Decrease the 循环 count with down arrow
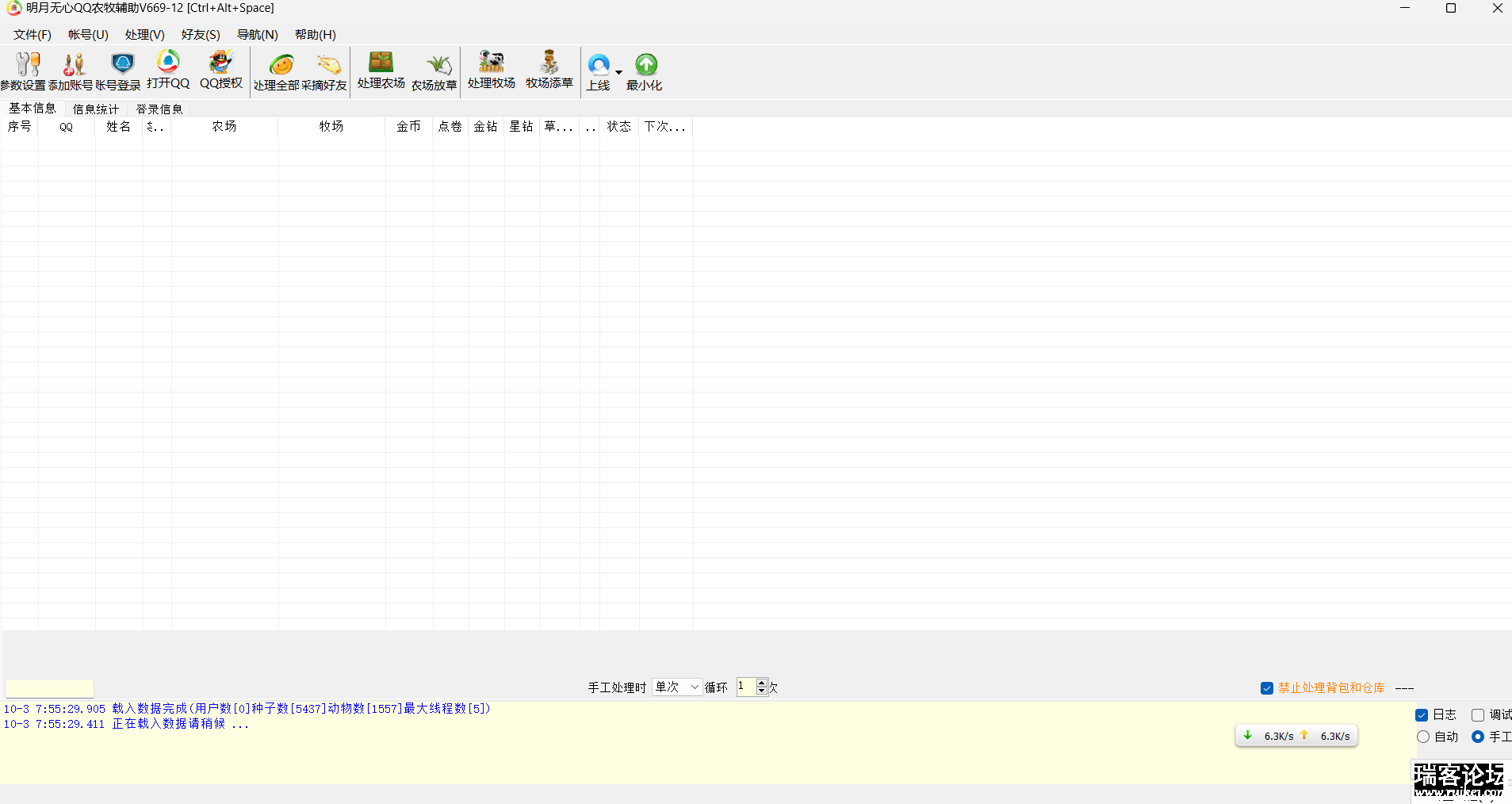 pyautogui.click(x=762, y=691)
